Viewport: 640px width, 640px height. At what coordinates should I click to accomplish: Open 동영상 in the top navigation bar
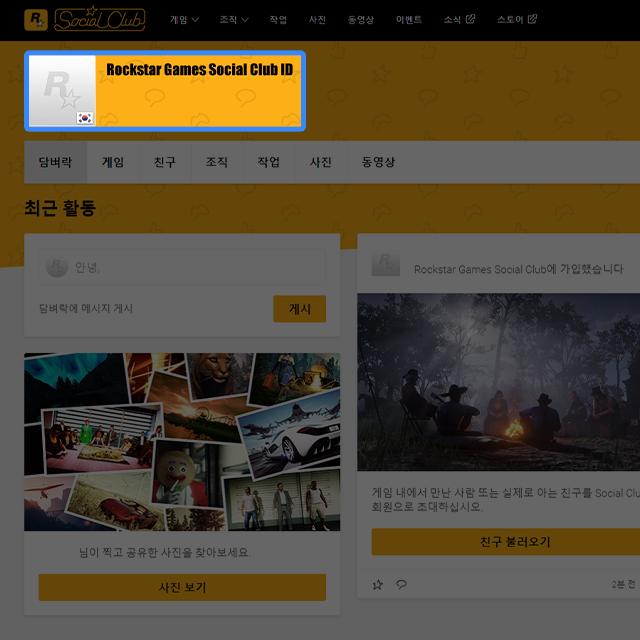(360, 20)
